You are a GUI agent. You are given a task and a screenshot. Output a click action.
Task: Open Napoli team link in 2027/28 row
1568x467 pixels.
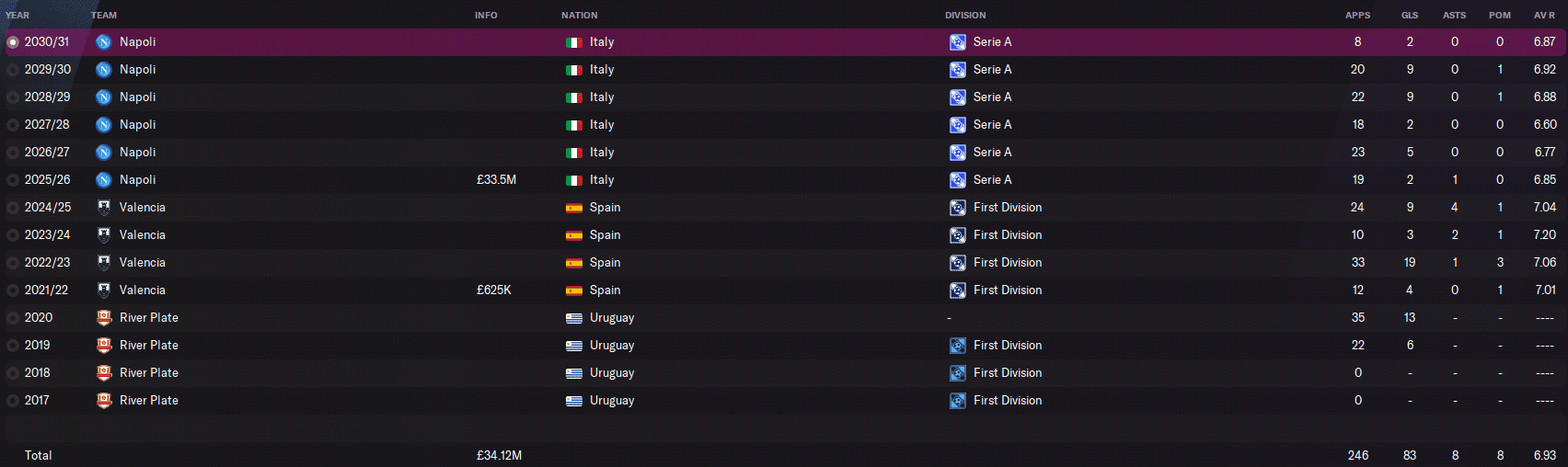[x=138, y=125]
